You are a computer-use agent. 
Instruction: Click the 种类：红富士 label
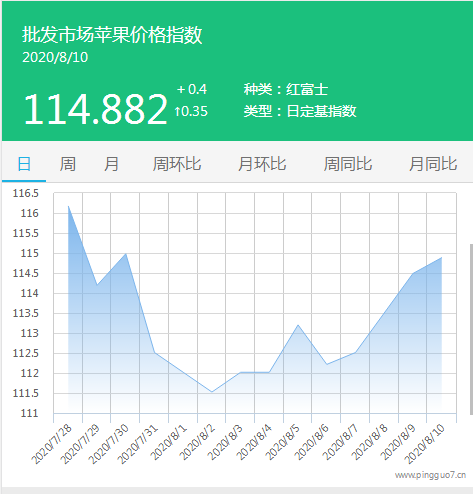[286, 89]
